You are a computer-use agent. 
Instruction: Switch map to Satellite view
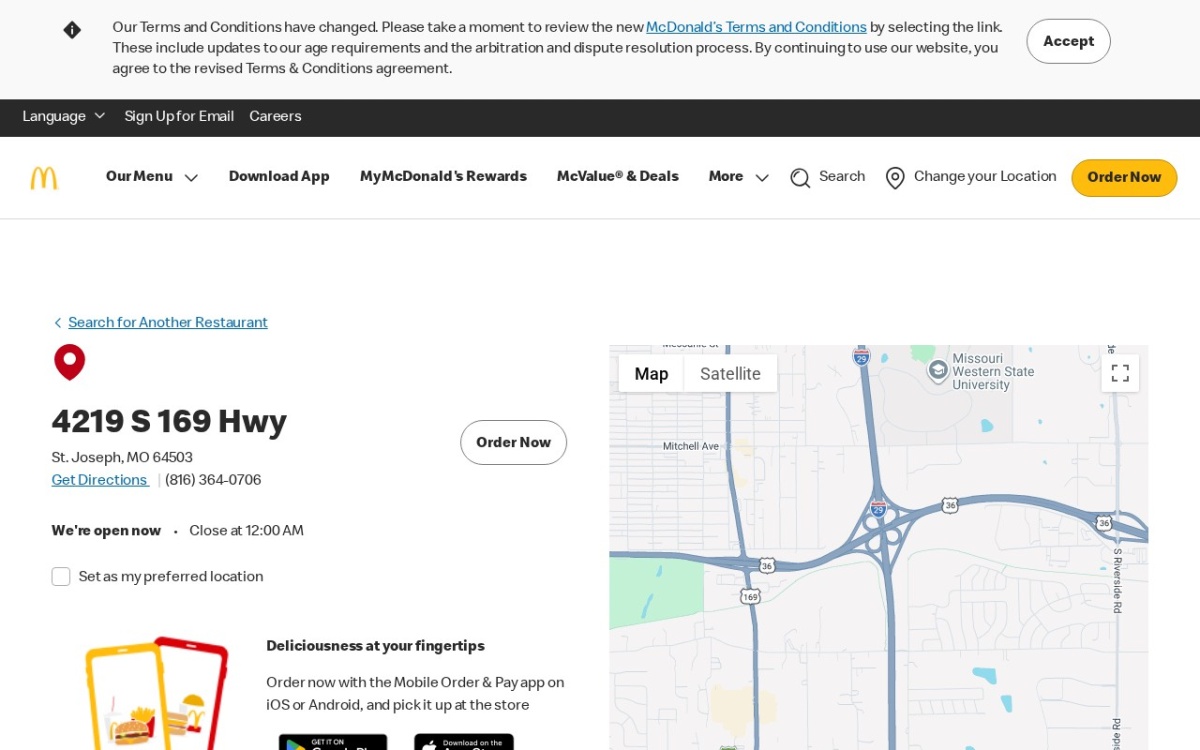point(730,374)
